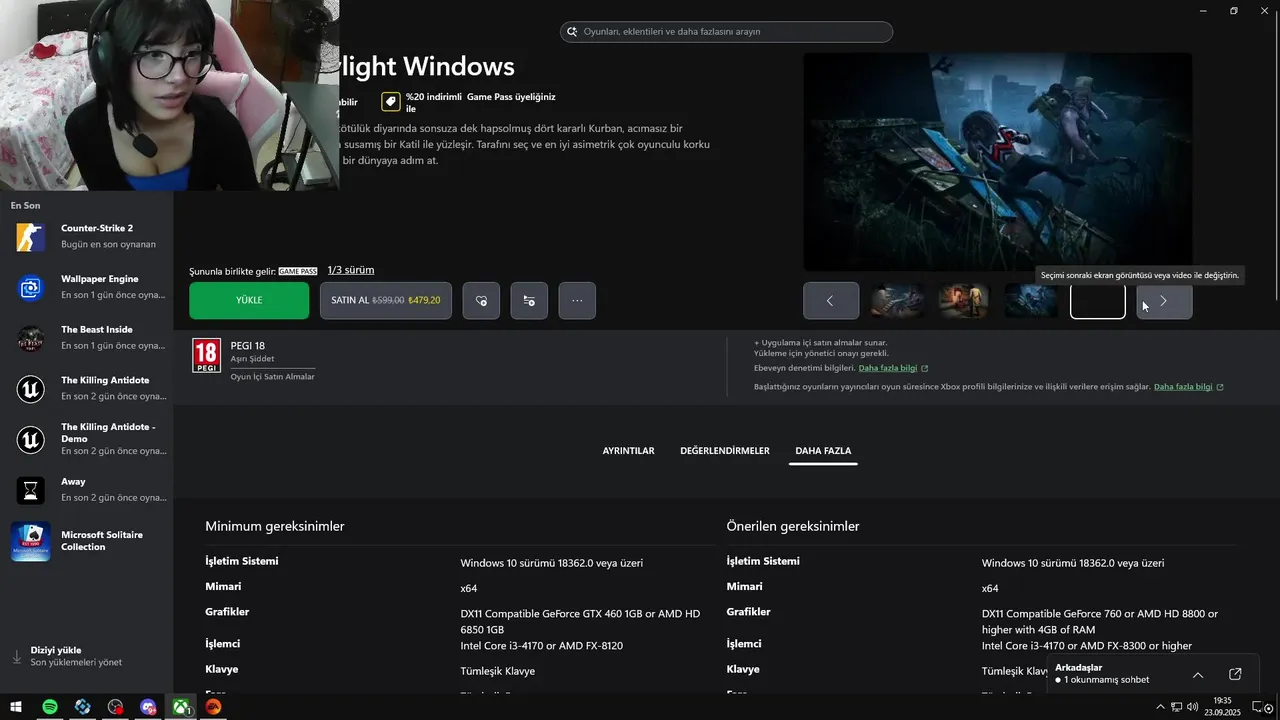Pop out the Arkadaşlar friends panel
The image size is (1280, 720).
pos(1235,674)
